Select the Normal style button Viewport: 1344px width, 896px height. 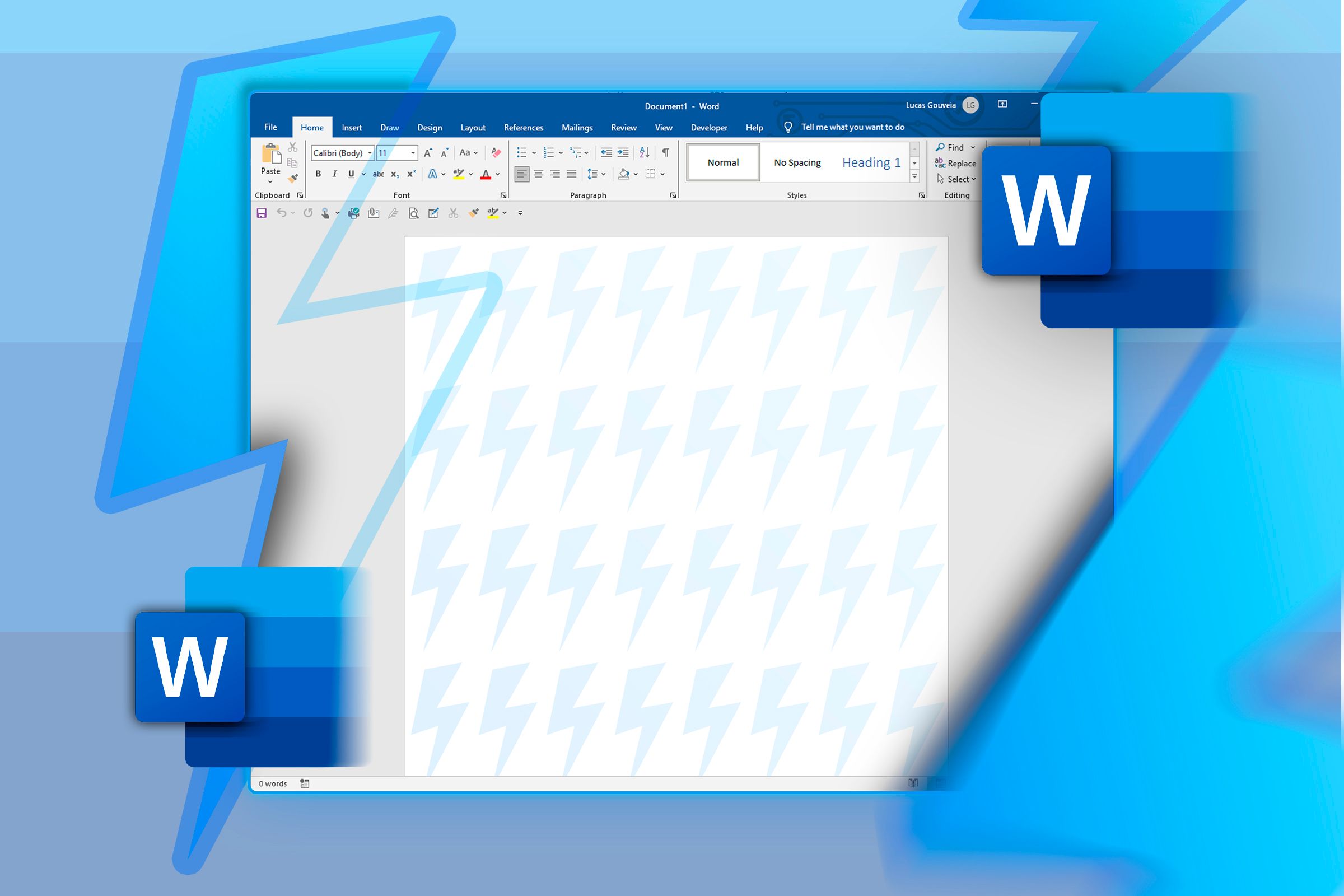click(723, 162)
